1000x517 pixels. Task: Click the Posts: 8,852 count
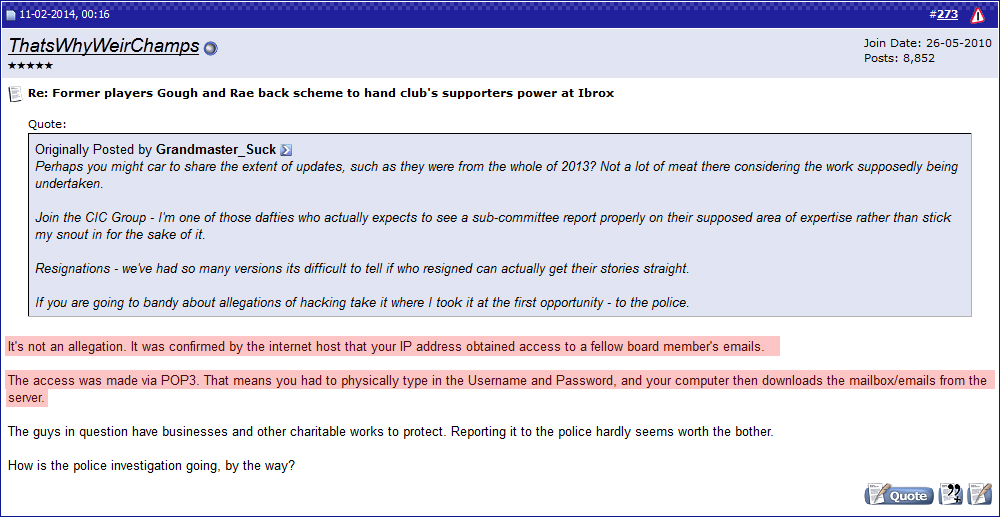coord(899,58)
